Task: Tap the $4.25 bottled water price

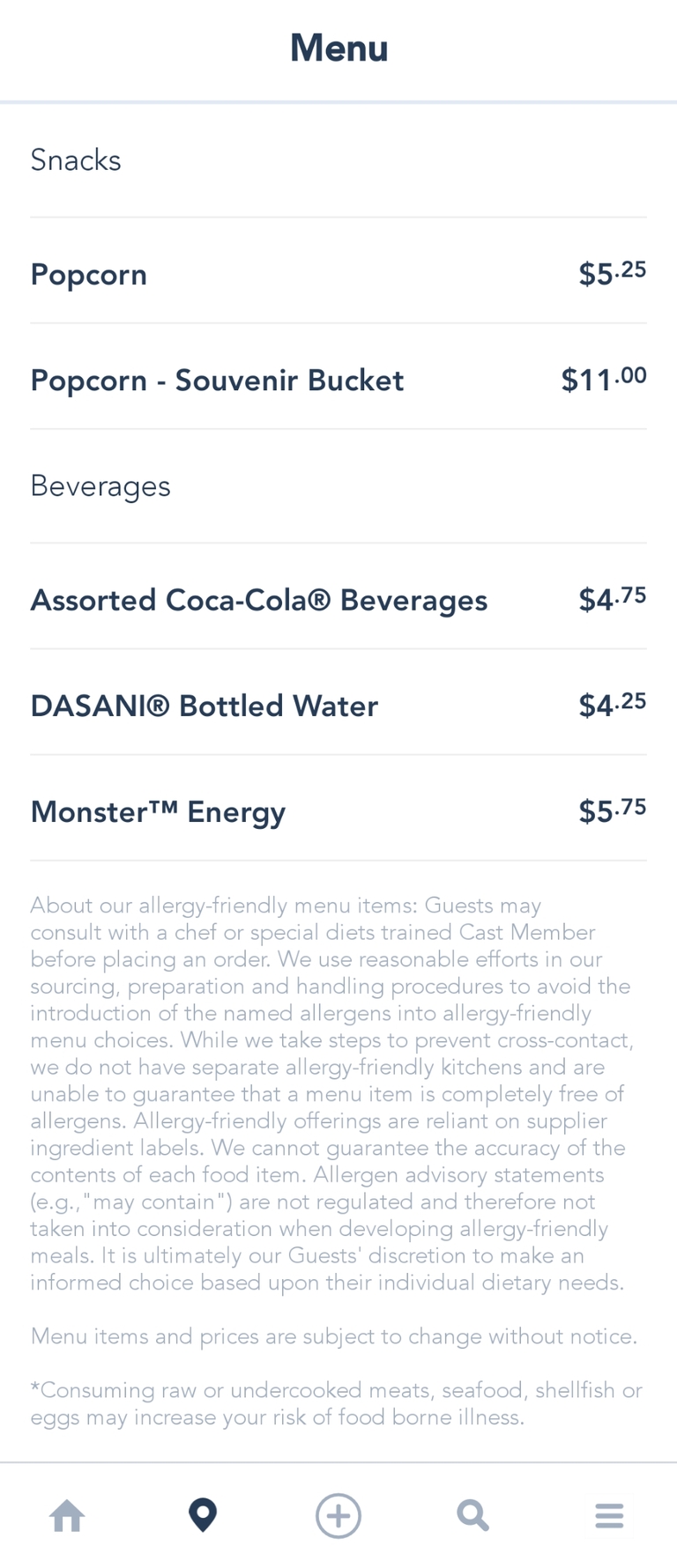Action: point(612,705)
